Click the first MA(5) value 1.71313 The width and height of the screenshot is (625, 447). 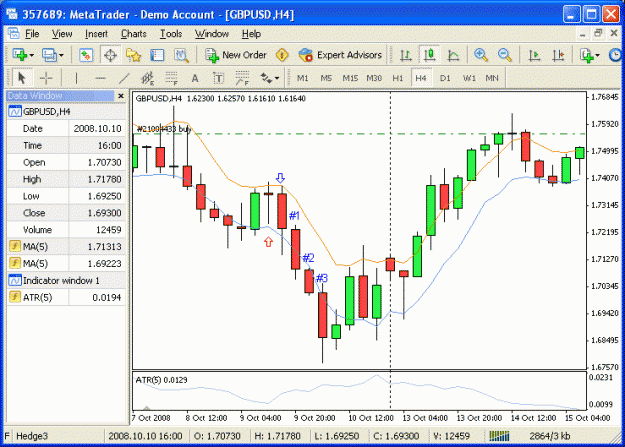tap(104, 247)
